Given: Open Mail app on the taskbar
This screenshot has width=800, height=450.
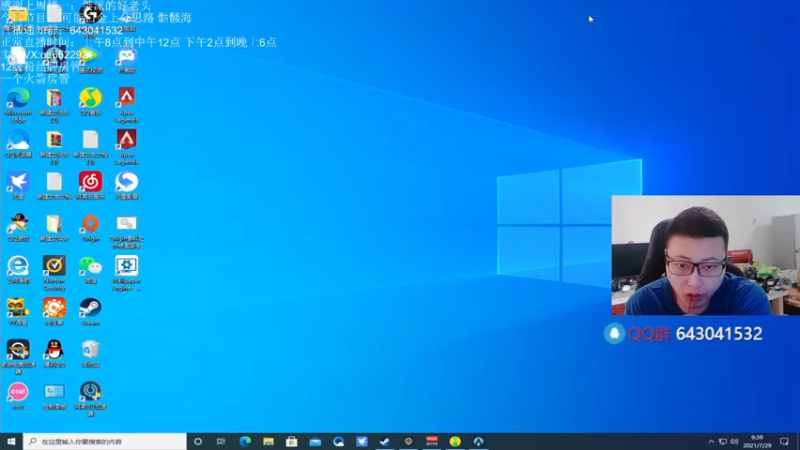Looking at the screenshot, I should [315, 441].
